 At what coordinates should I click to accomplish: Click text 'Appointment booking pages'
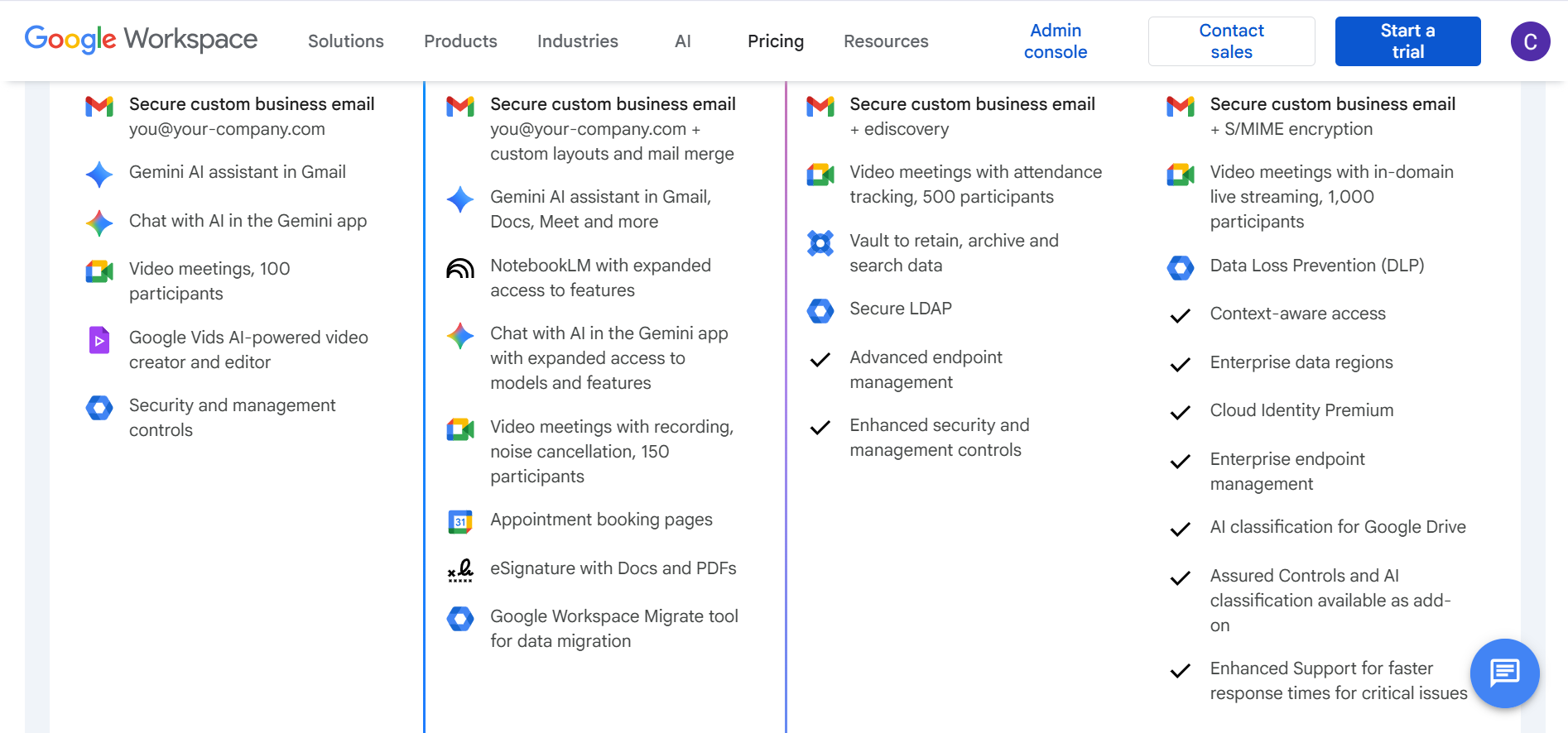point(601,520)
